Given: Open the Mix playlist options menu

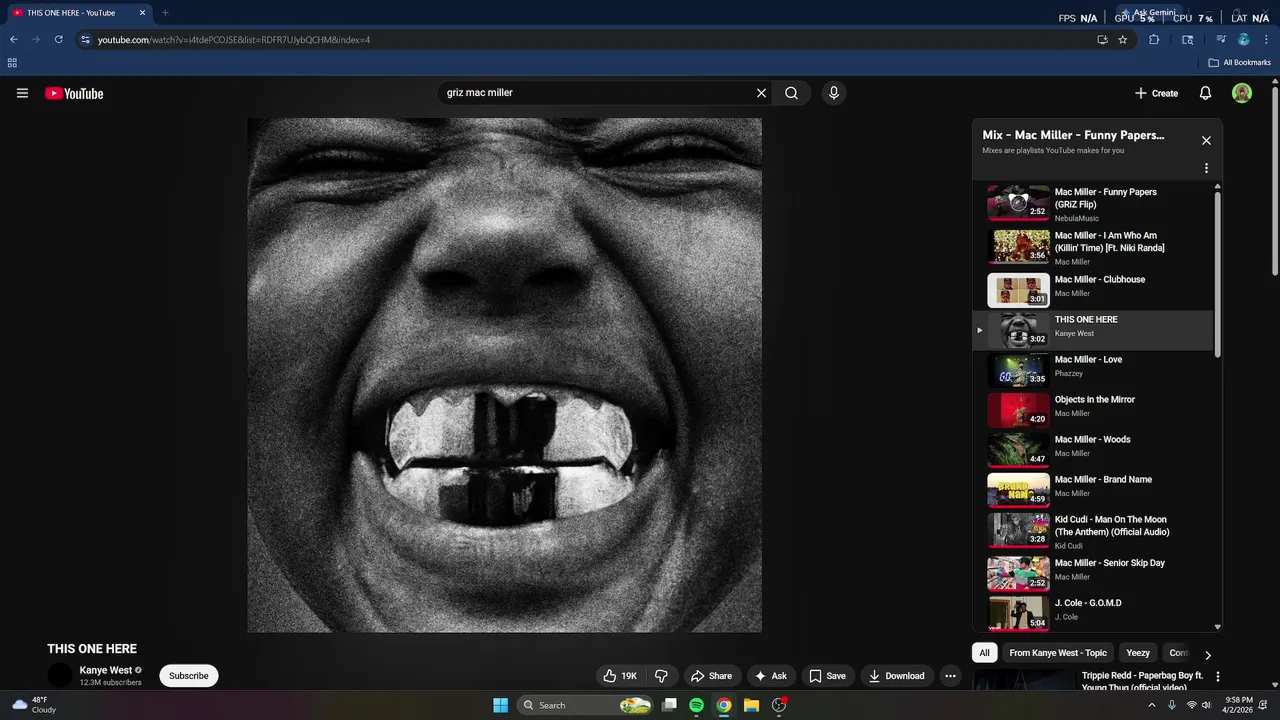Looking at the screenshot, I should pyautogui.click(x=1206, y=168).
